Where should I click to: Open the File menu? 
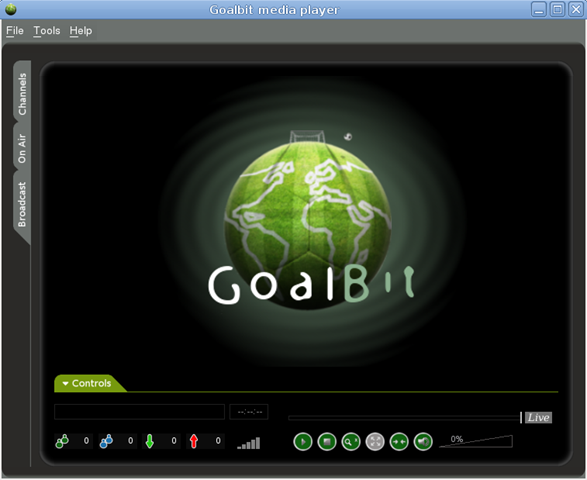point(15,31)
